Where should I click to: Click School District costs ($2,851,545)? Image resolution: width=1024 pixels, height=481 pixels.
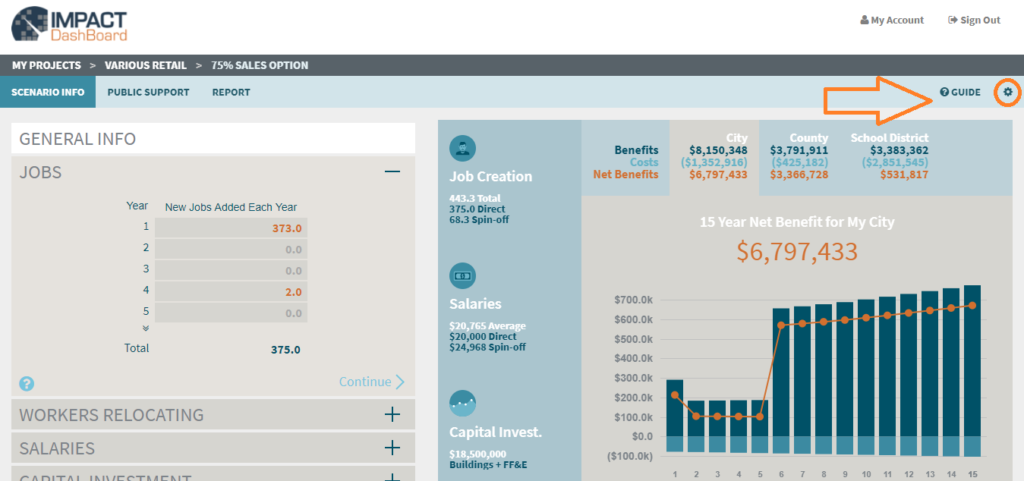(895, 162)
